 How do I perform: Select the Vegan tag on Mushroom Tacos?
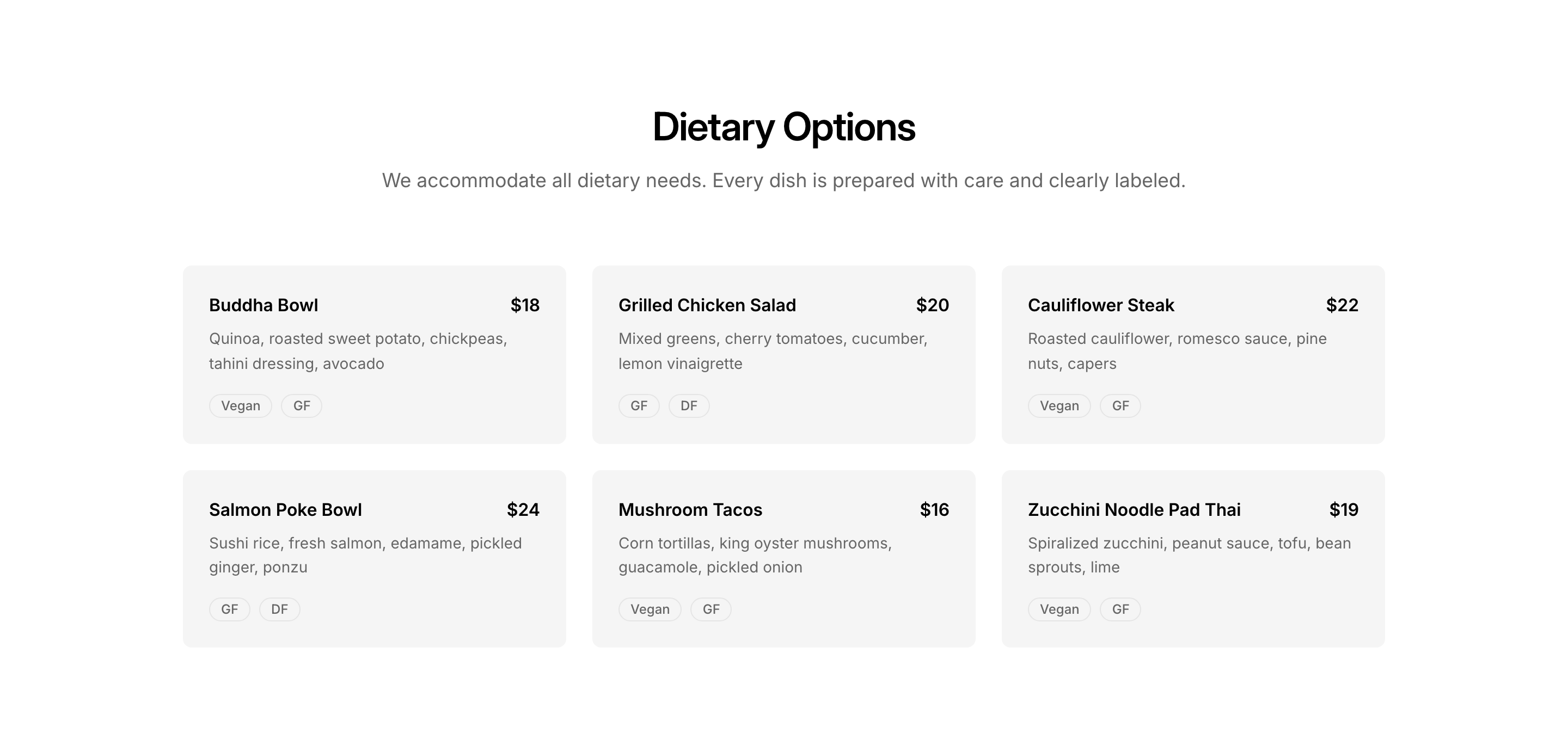650,609
